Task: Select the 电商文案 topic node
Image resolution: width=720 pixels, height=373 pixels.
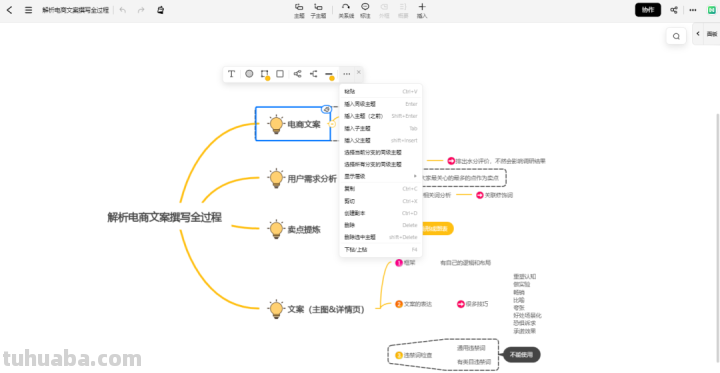Action: point(293,124)
